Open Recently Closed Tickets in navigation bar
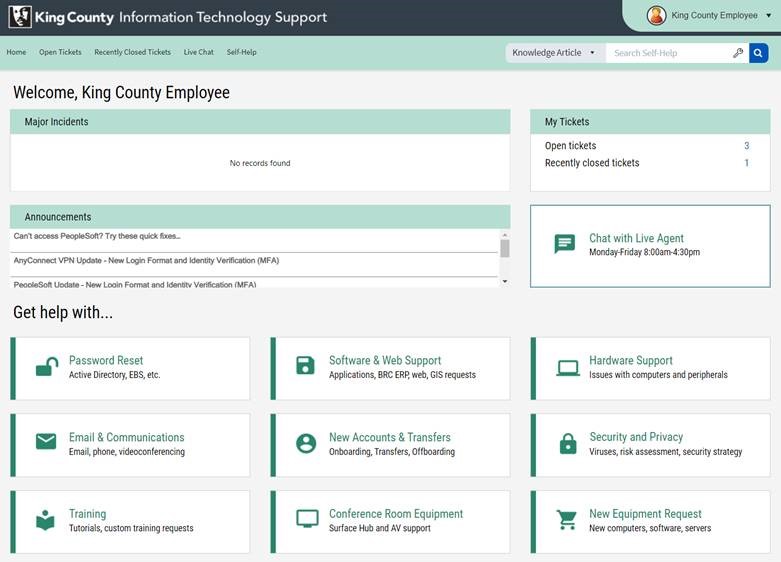Screen dimensions: 781x562 click(x=132, y=52)
